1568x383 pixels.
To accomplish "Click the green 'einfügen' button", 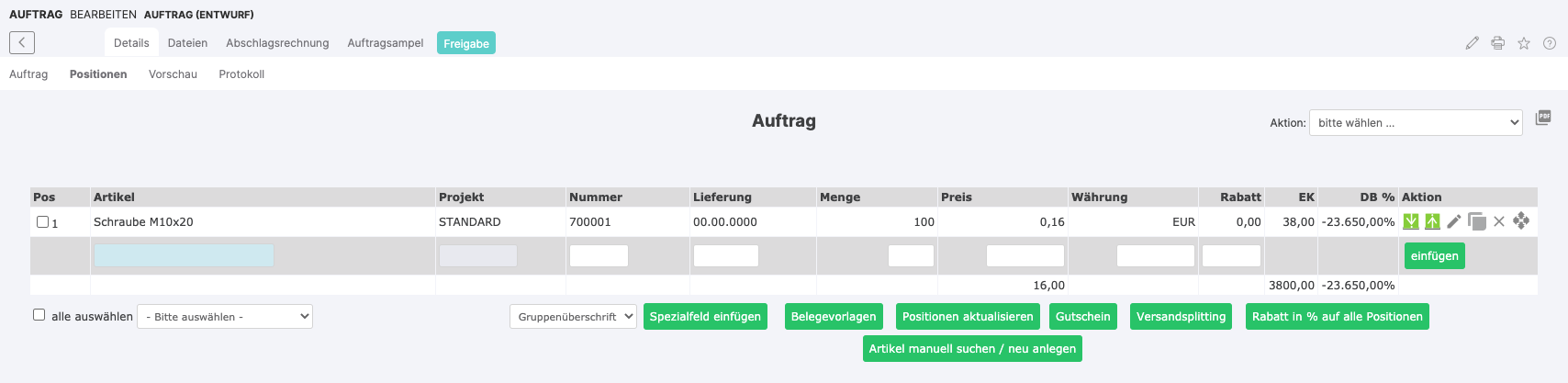I will point(1434,256).
